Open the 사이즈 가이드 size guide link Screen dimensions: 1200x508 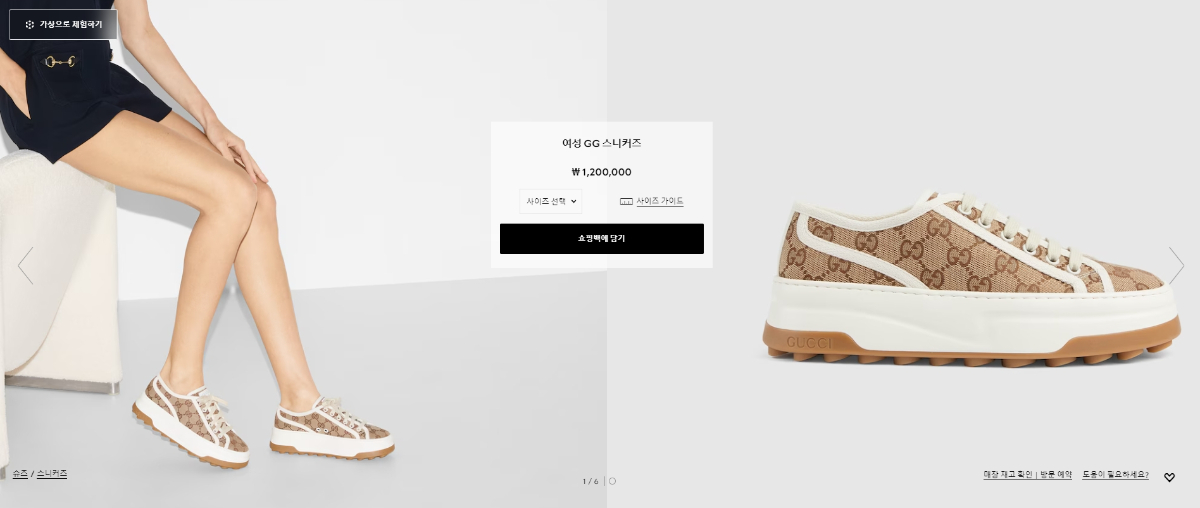[660, 201]
